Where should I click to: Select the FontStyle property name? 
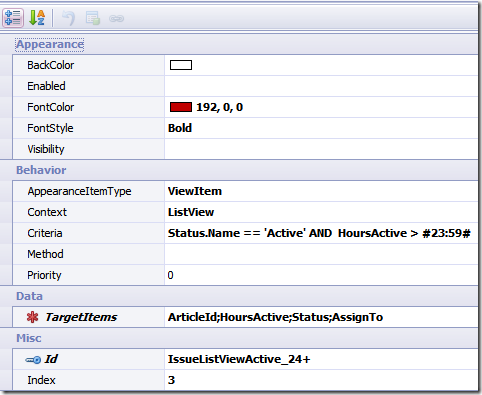[x=50, y=128]
